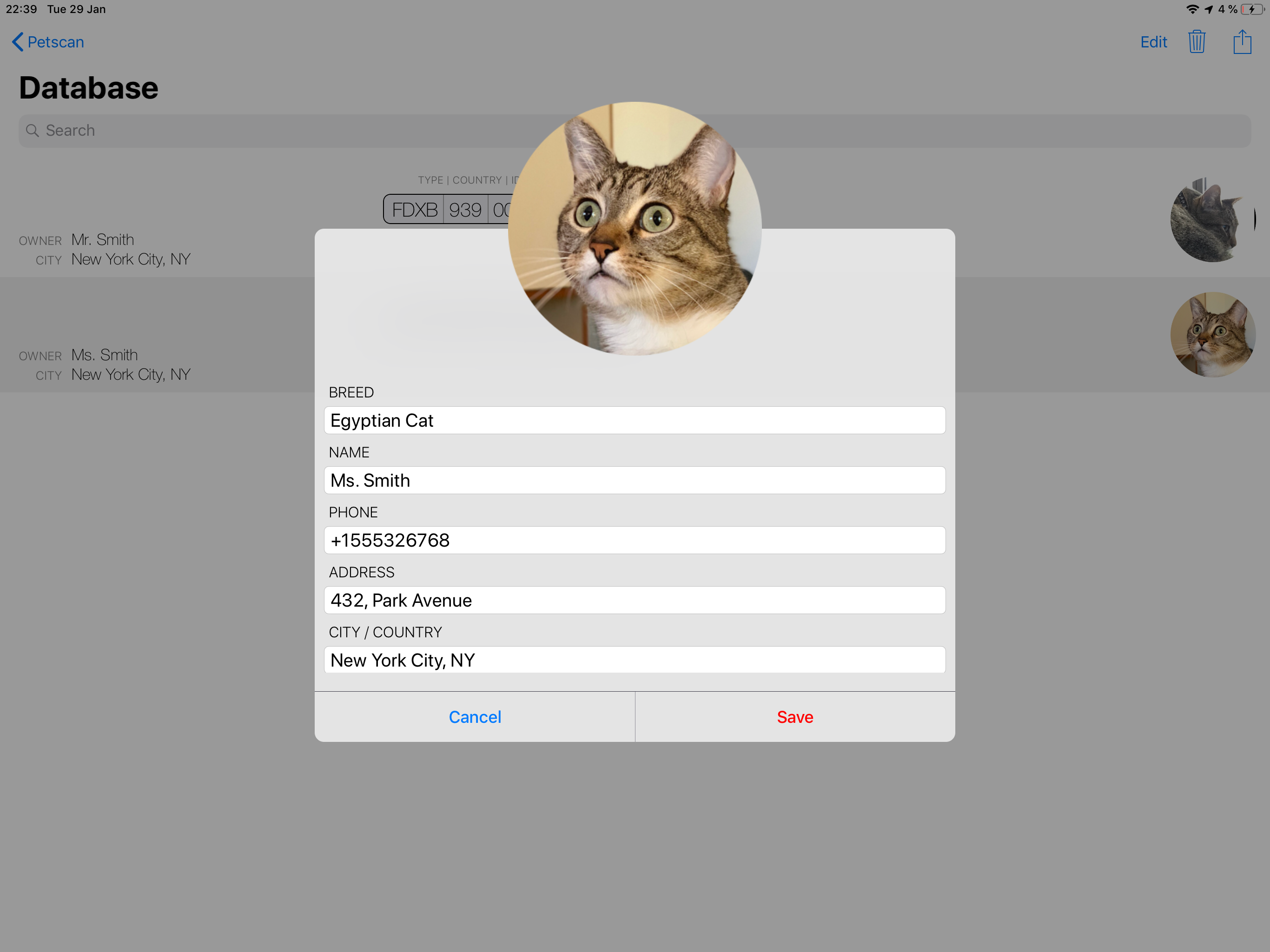Save the pet record
Screen dimensions: 1270x952
point(795,717)
